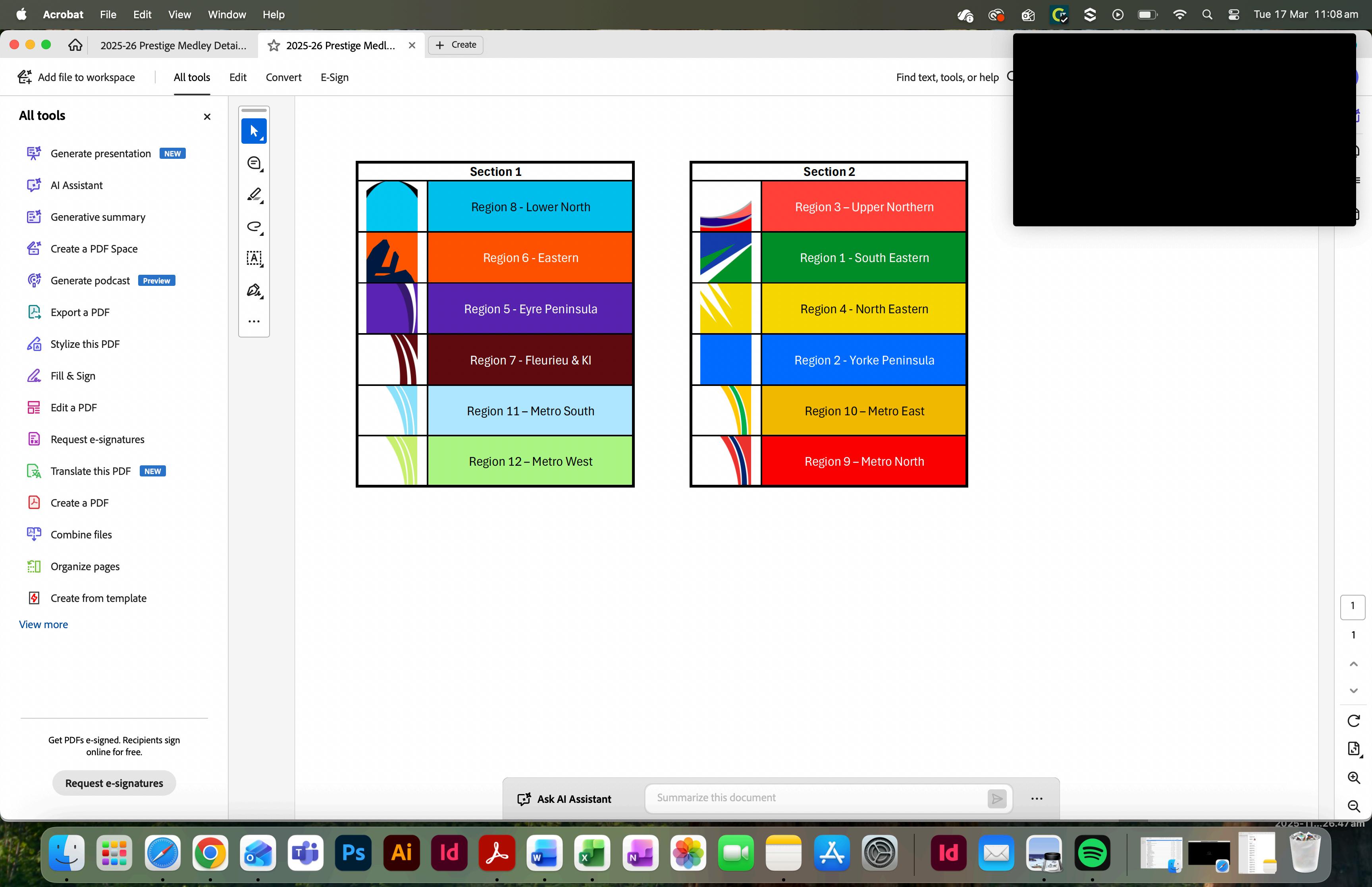
Task: Click the Zoom out magnifier icon
Action: 1354,806
